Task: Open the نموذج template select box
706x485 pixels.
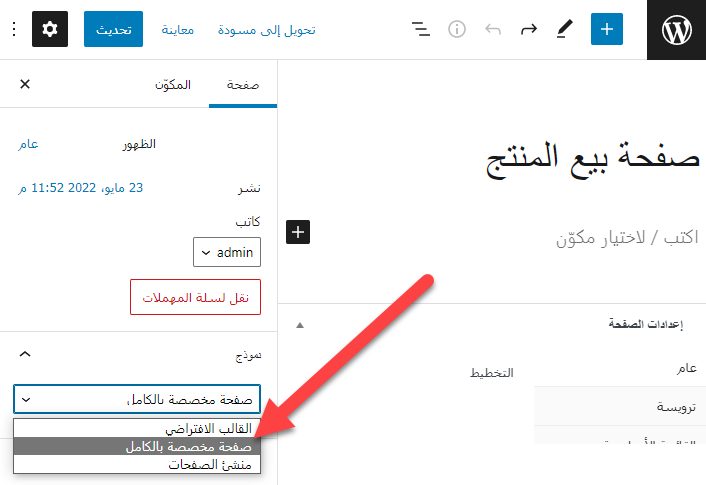Action: (x=137, y=400)
